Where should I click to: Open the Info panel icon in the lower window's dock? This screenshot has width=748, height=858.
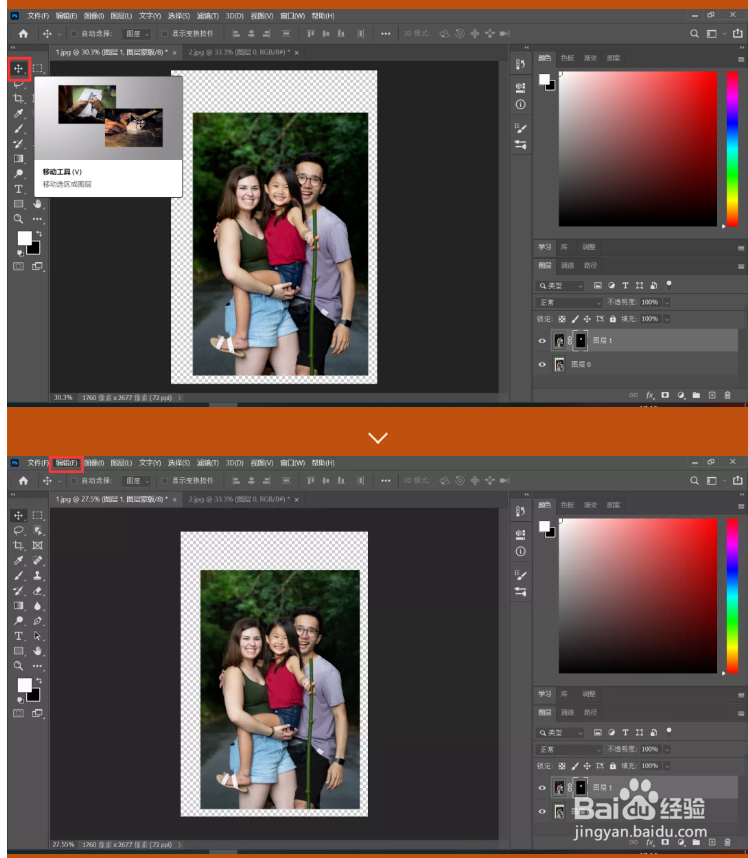pos(520,552)
